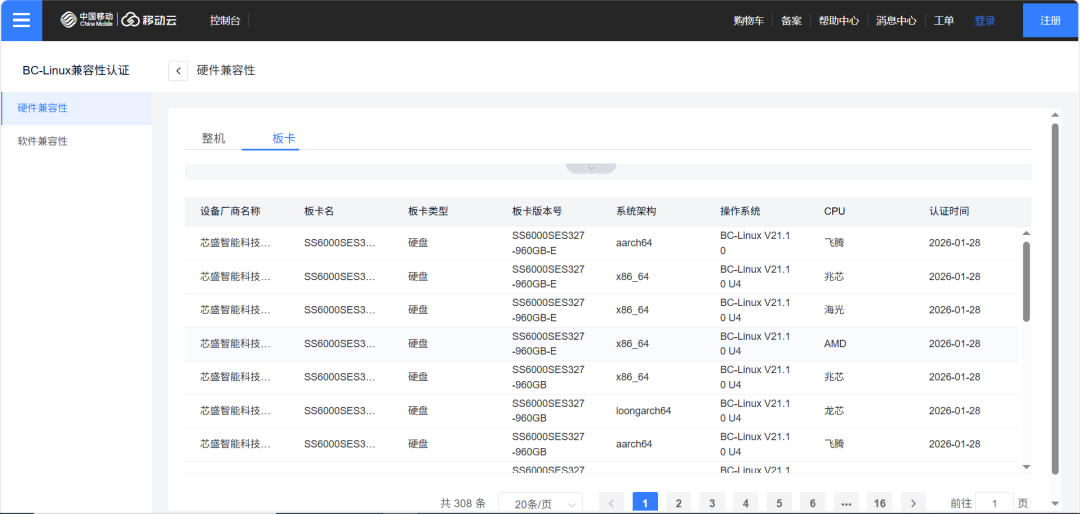Select 硬件兼容性 in the sidebar
This screenshot has width=1080, height=514.
tap(76, 108)
